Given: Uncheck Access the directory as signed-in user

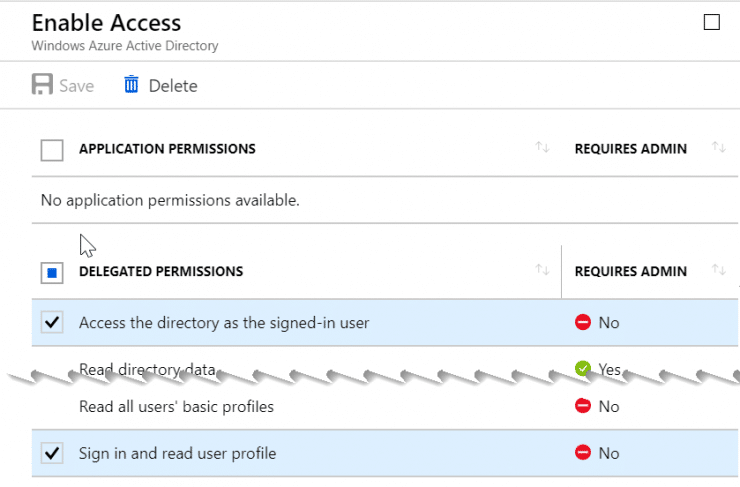Looking at the screenshot, I should [x=51, y=323].
